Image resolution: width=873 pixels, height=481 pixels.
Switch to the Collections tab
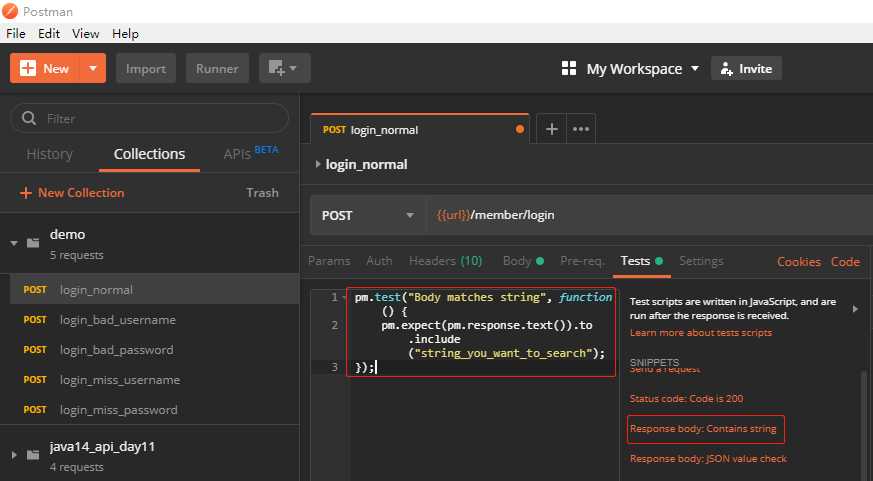pos(149,154)
